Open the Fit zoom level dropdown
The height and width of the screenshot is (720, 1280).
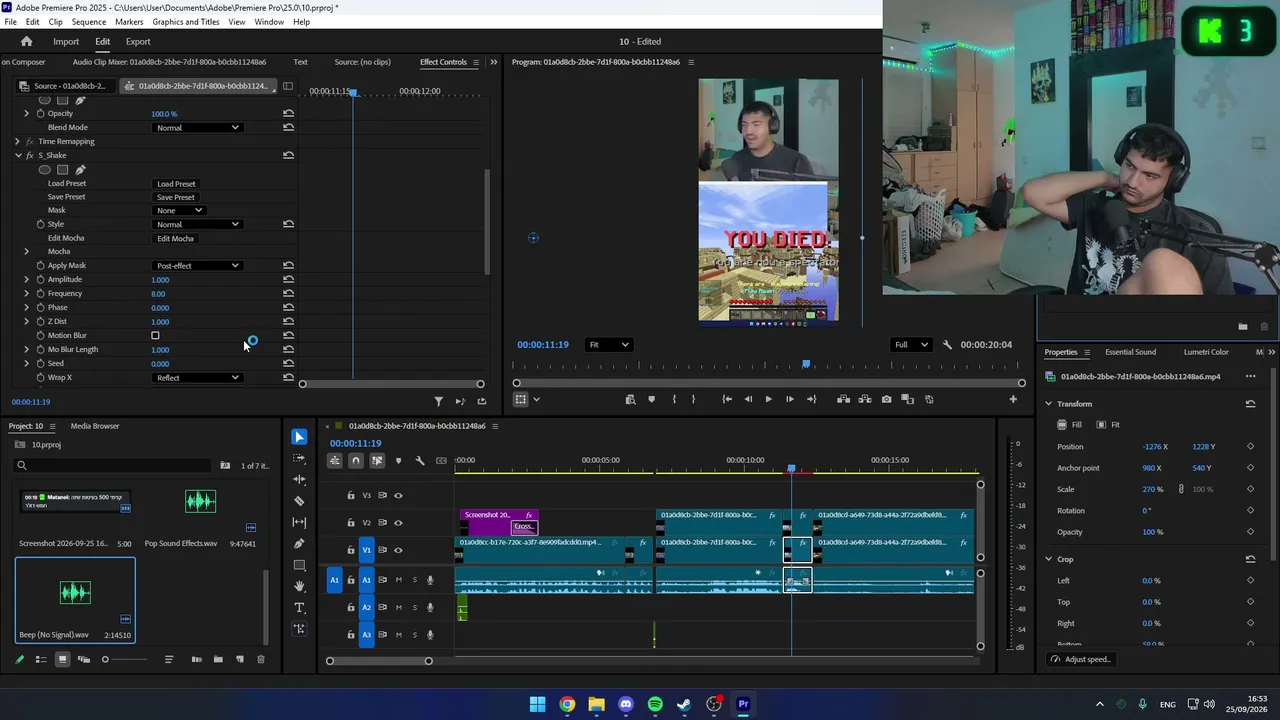click(x=608, y=345)
